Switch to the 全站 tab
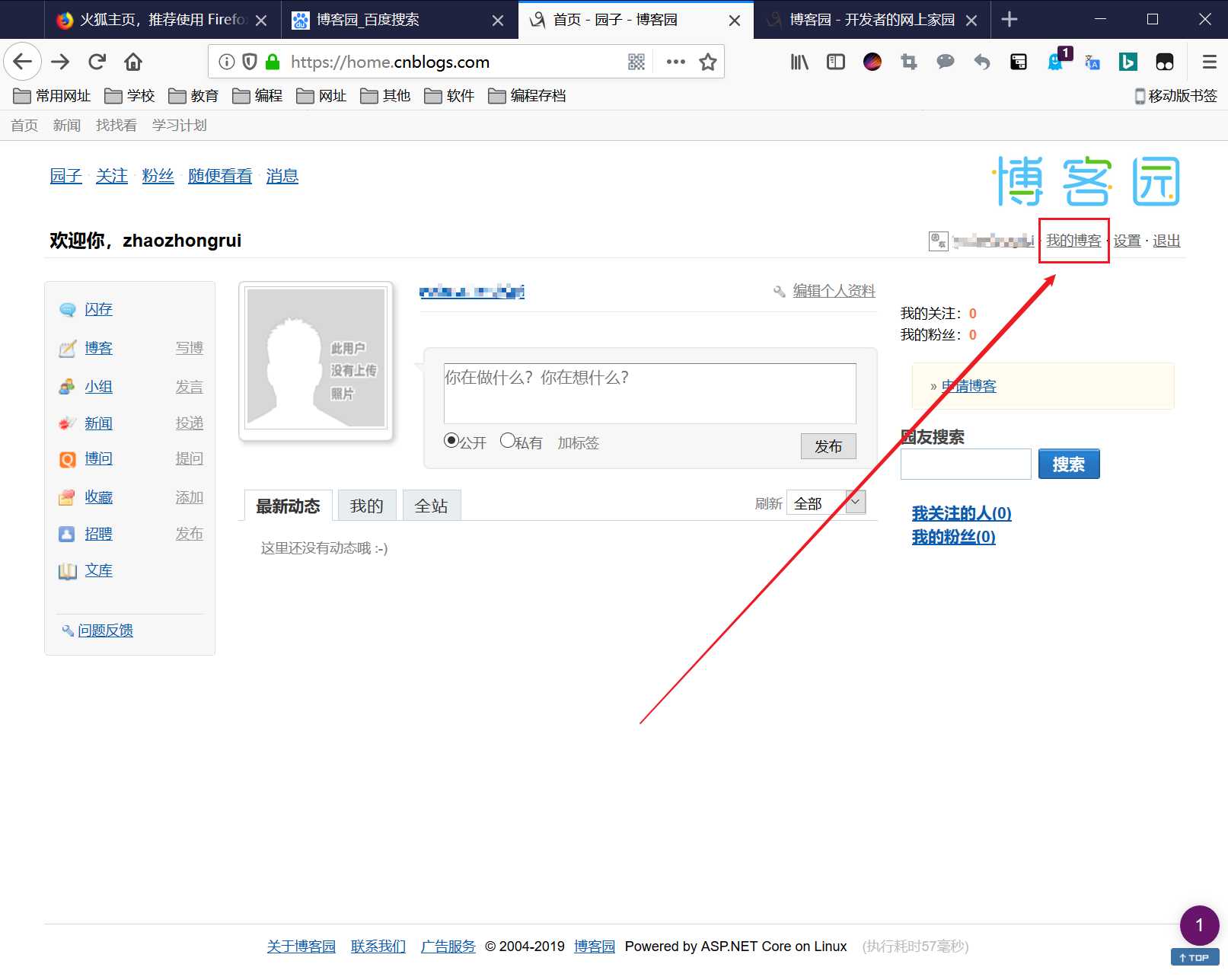This screenshot has width=1228, height=980. [x=432, y=506]
